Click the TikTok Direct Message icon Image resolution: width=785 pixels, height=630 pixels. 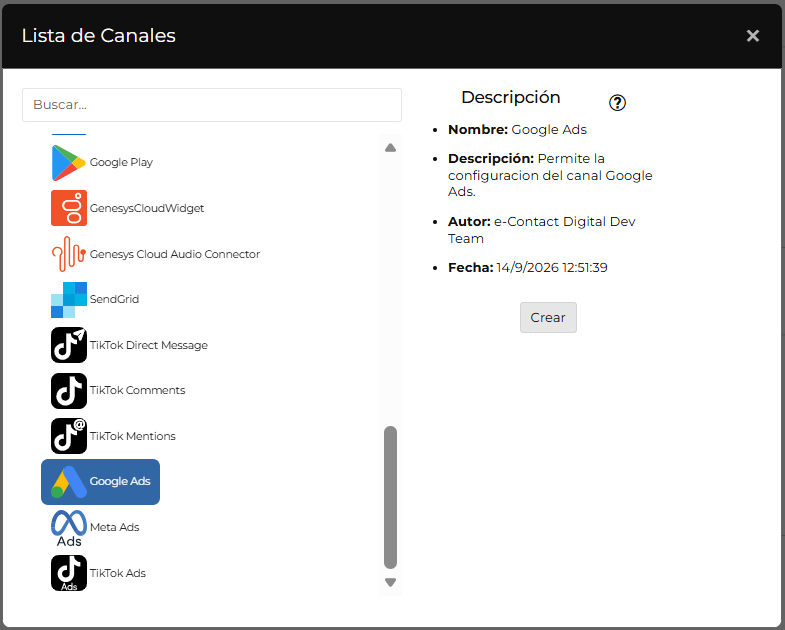69,345
